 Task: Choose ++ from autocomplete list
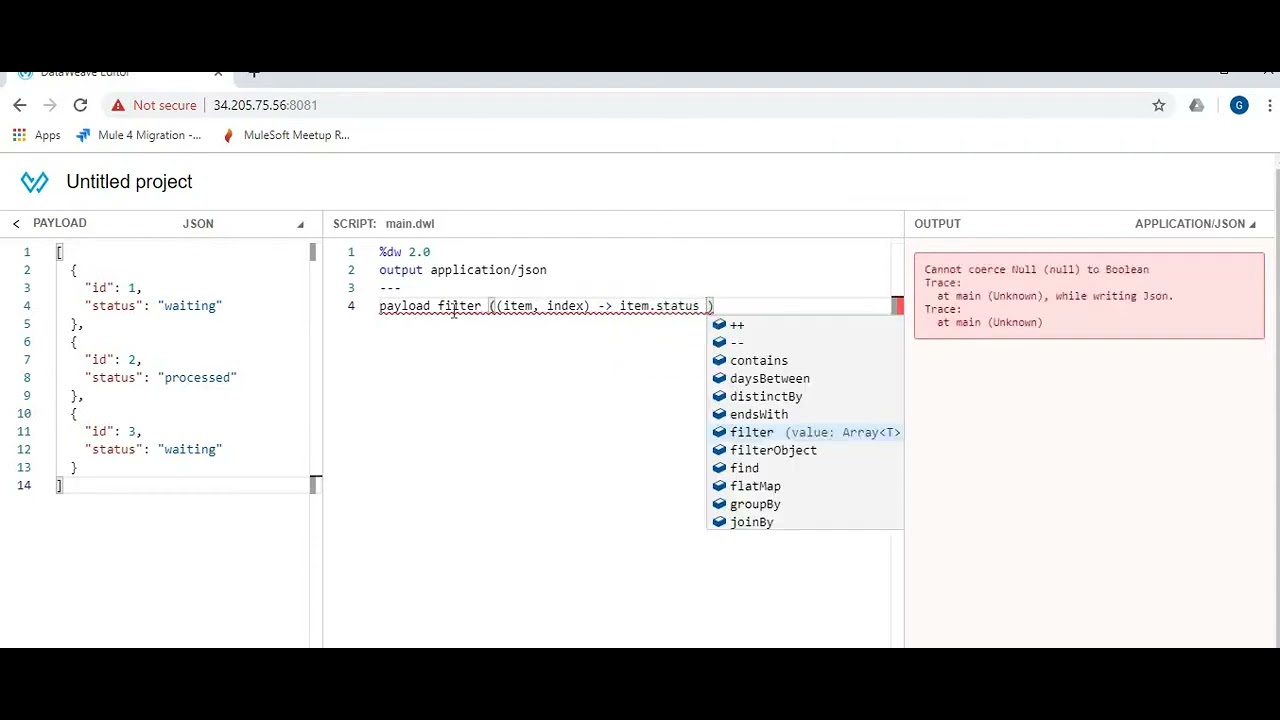pyautogui.click(x=806, y=325)
